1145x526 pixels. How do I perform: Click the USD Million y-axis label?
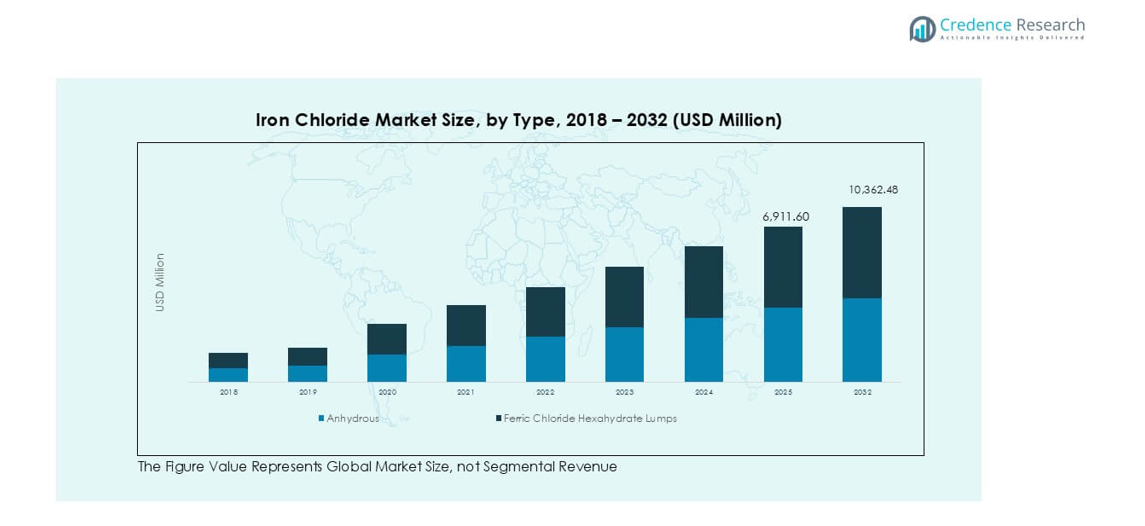coord(160,282)
